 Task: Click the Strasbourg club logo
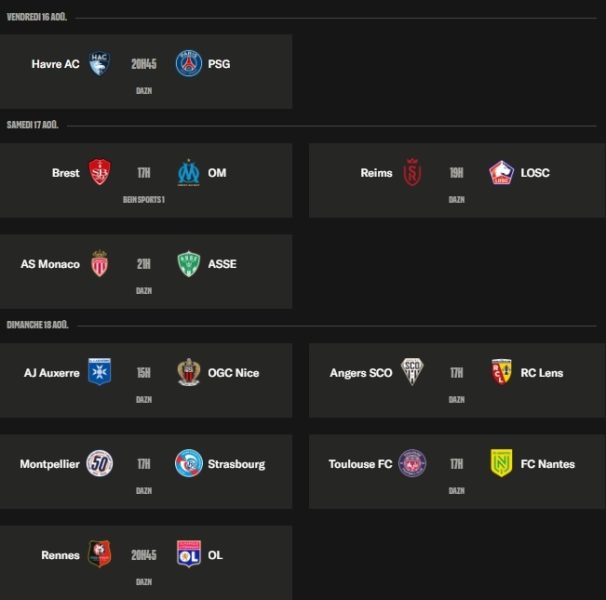(189, 463)
